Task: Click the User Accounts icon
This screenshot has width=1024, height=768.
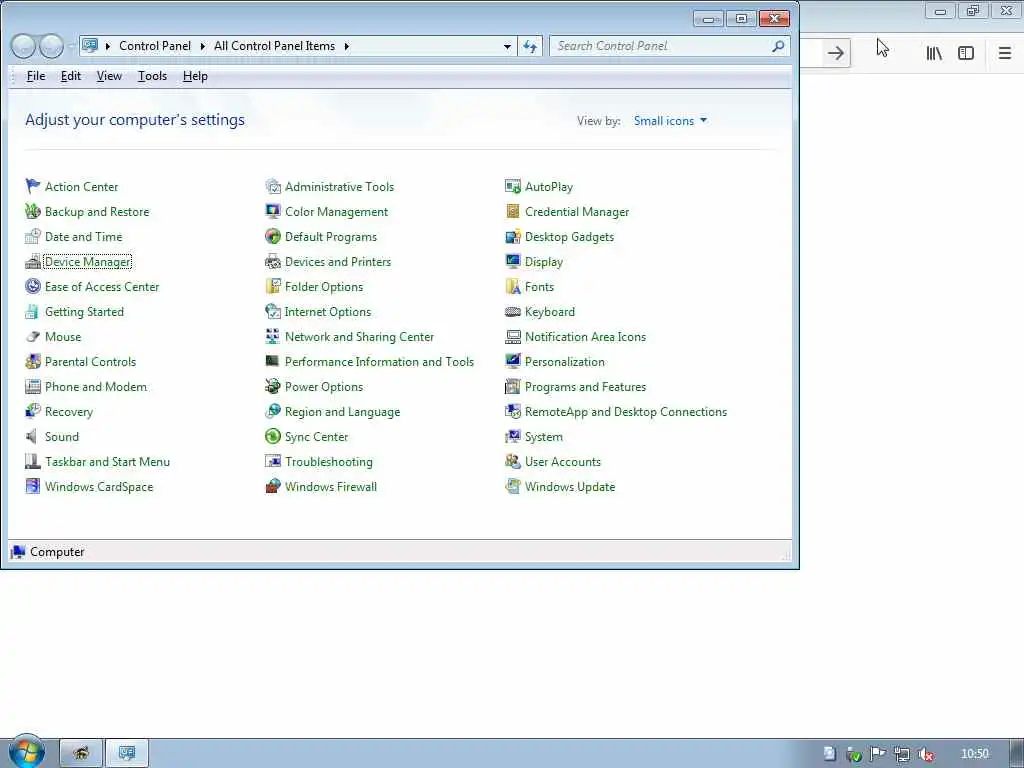Action: (x=513, y=461)
